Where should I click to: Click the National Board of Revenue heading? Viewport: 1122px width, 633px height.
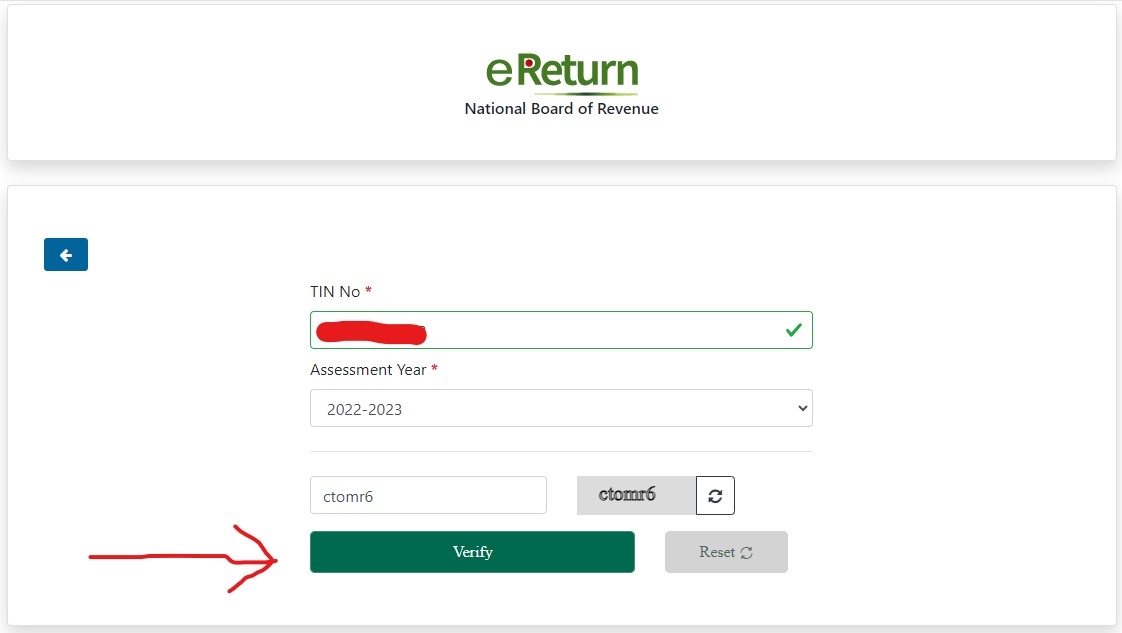(561, 108)
